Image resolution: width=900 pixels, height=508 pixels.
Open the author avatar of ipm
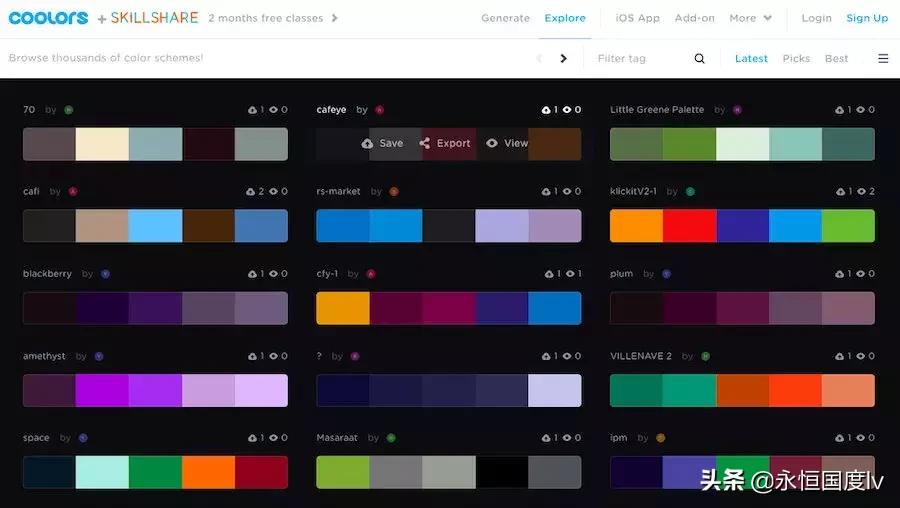[x=661, y=438]
